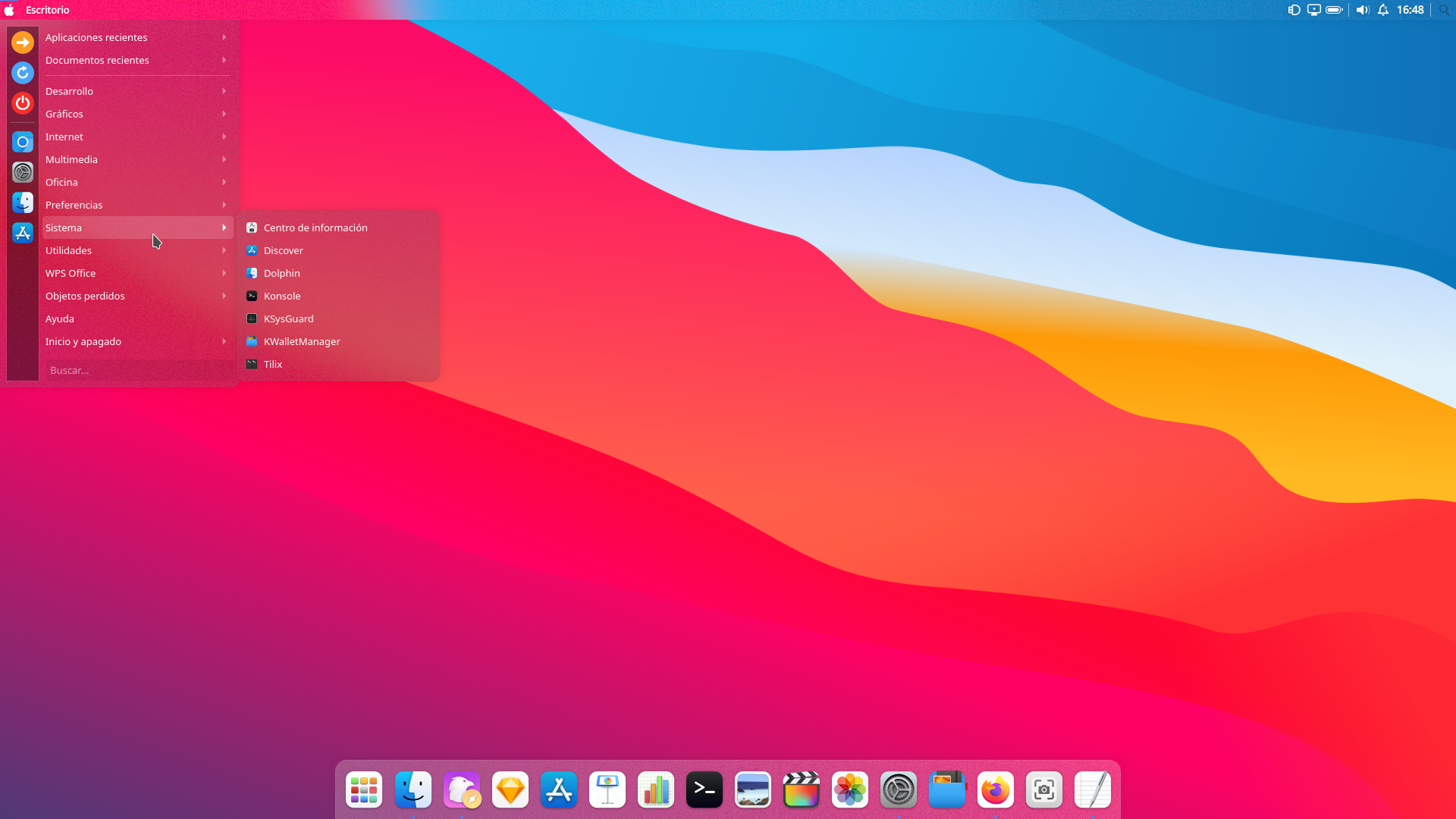Open App Store from the dock
1456x819 pixels.
click(559, 790)
